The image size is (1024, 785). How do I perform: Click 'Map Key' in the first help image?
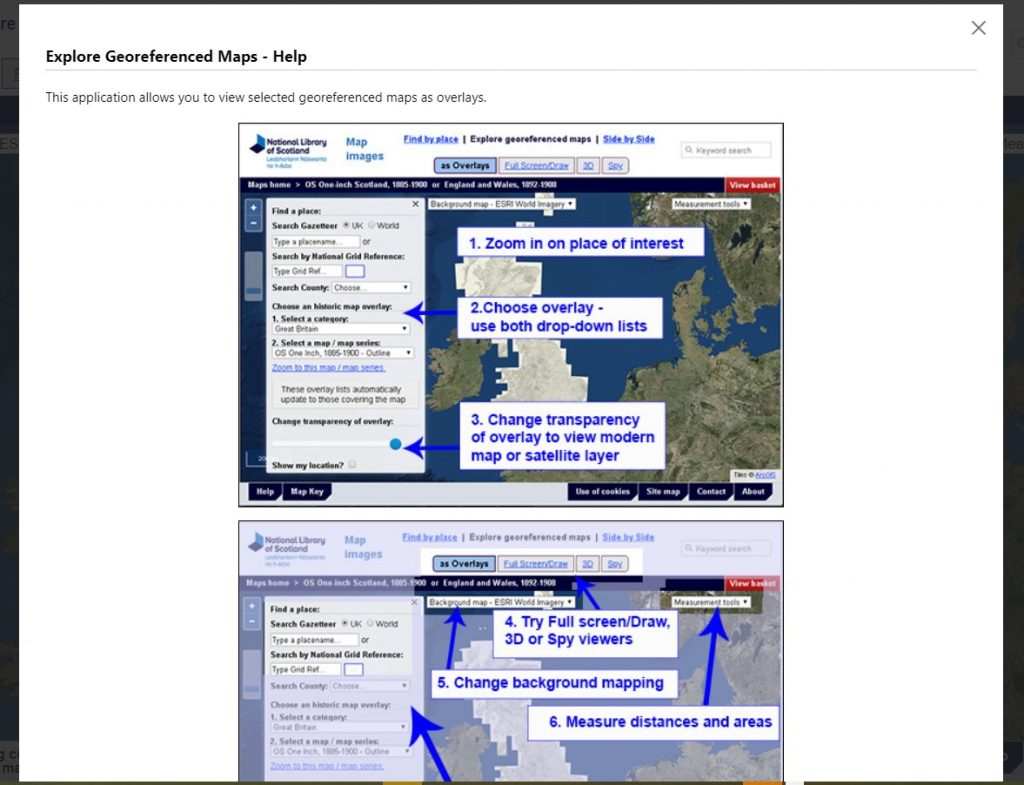tap(307, 492)
